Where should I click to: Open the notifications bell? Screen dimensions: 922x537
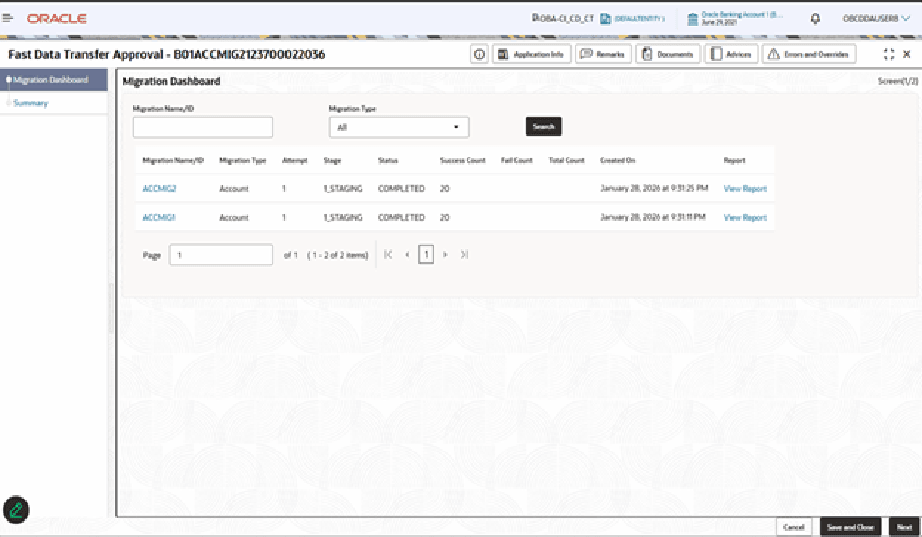pyautogui.click(x=815, y=19)
